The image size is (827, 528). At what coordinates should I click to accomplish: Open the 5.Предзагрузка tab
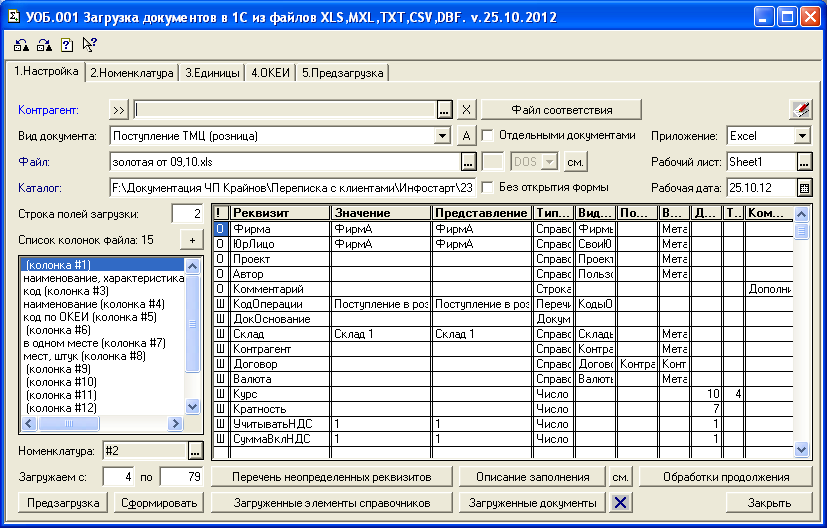(x=343, y=73)
